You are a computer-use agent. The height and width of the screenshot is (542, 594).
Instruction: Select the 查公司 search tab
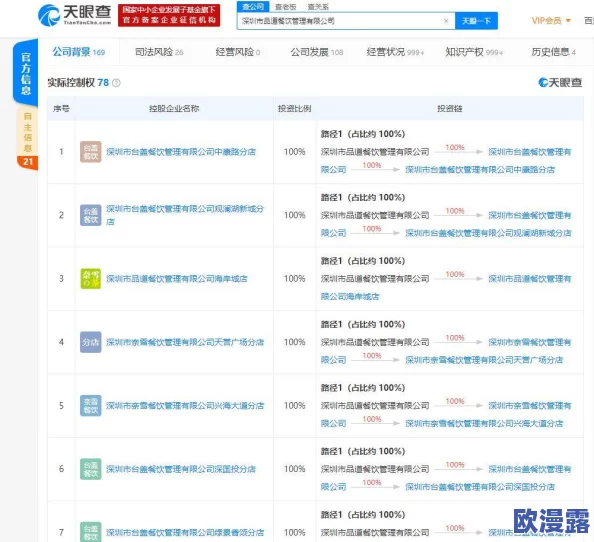(x=253, y=6)
